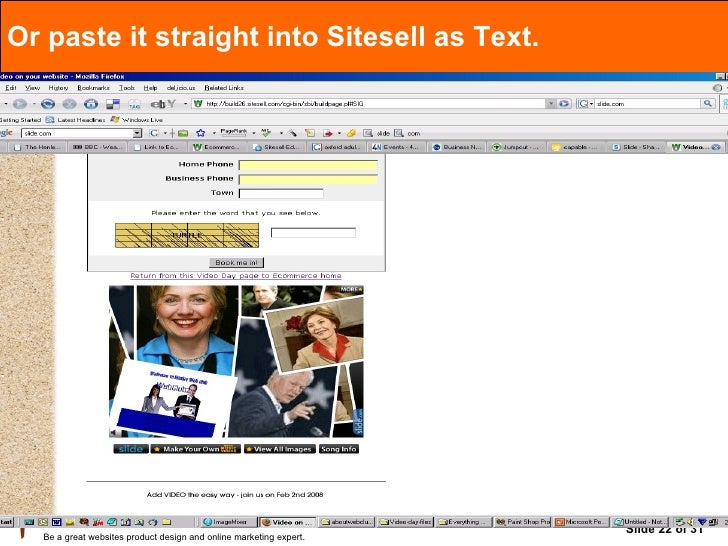This screenshot has width=728, height=546.
Task: Click the Google toolbar PageRank indicator
Action: pos(233,132)
